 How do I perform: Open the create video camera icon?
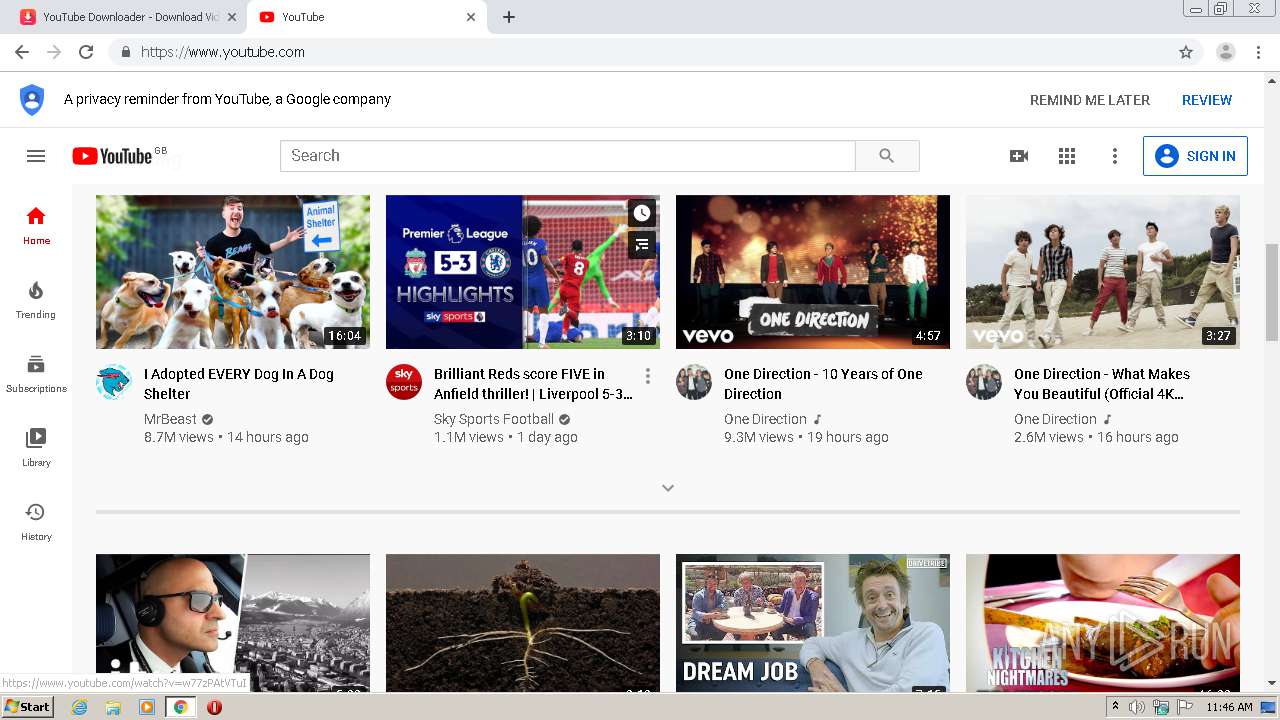point(1019,156)
